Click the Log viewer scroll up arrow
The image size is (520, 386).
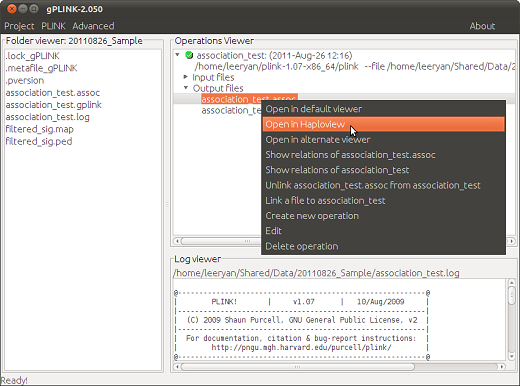tap(511, 283)
